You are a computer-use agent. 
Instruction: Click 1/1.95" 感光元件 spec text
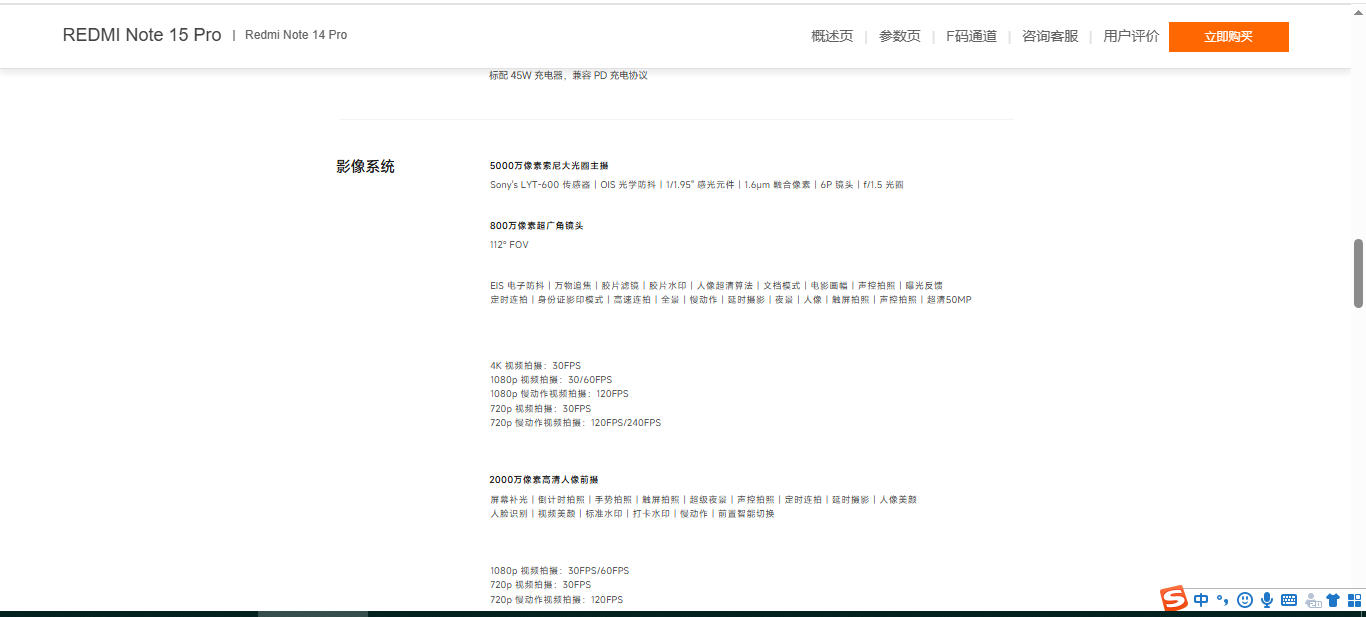pos(700,185)
